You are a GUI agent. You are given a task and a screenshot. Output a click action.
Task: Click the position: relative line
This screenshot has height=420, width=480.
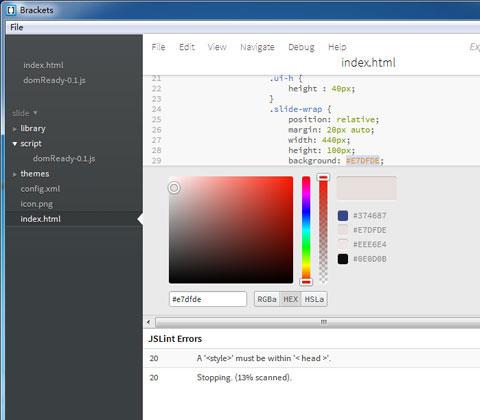coord(333,120)
